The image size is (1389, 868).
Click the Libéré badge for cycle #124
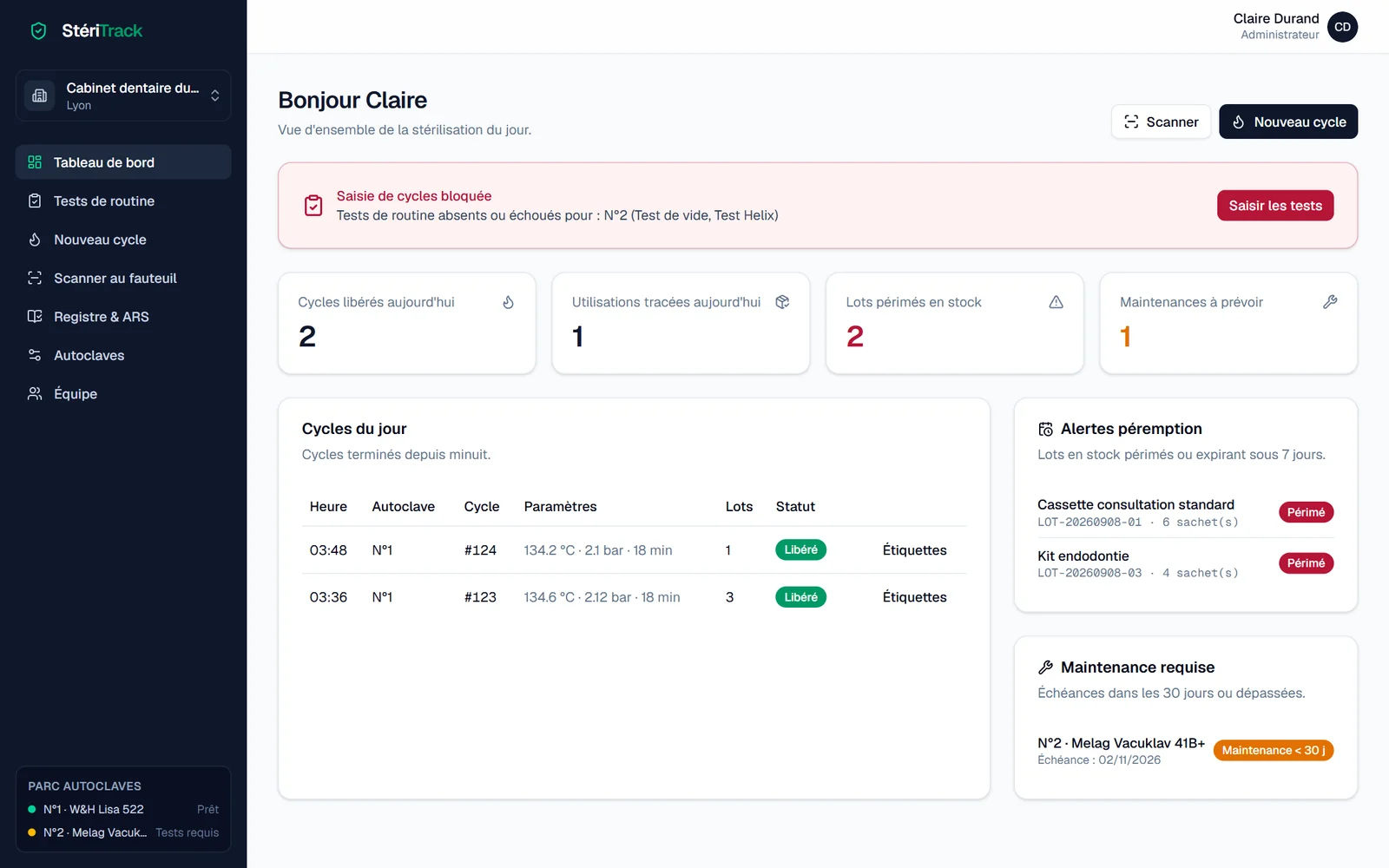pyautogui.click(x=800, y=550)
